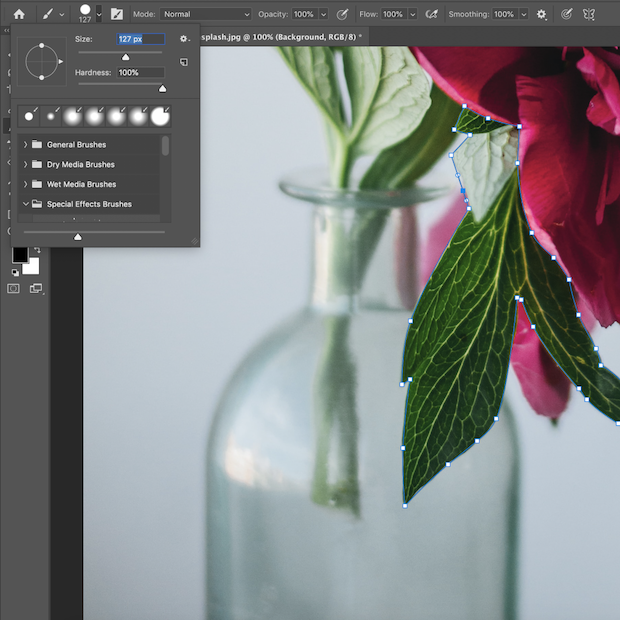Enable airbrush-style build-up effects
Image resolution: width=620 pixels, height=620 pixels.
pyautogui.click(x=431, y=15)
